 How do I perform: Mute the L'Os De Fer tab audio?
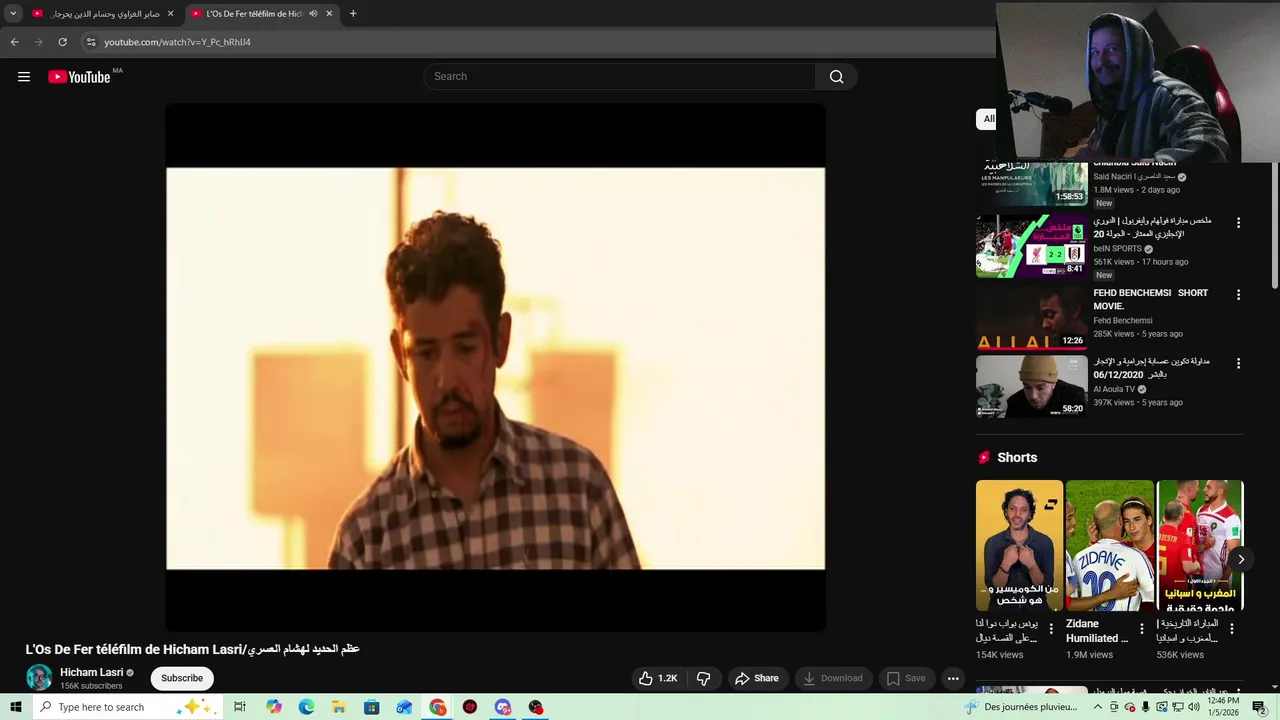tap(313, 14)
